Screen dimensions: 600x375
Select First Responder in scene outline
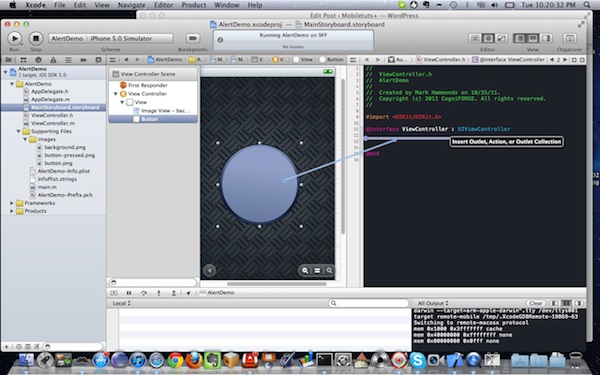click(x=147, y=85)
